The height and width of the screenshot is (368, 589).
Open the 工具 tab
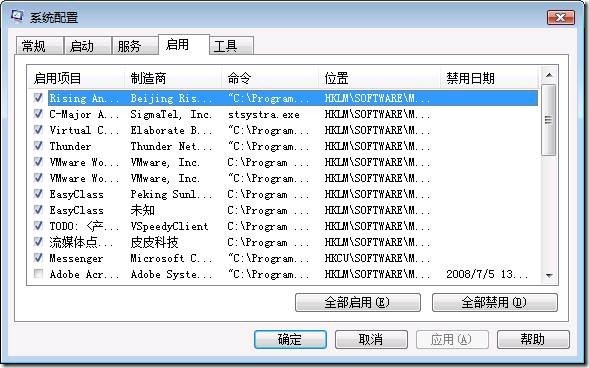point(231,46)
